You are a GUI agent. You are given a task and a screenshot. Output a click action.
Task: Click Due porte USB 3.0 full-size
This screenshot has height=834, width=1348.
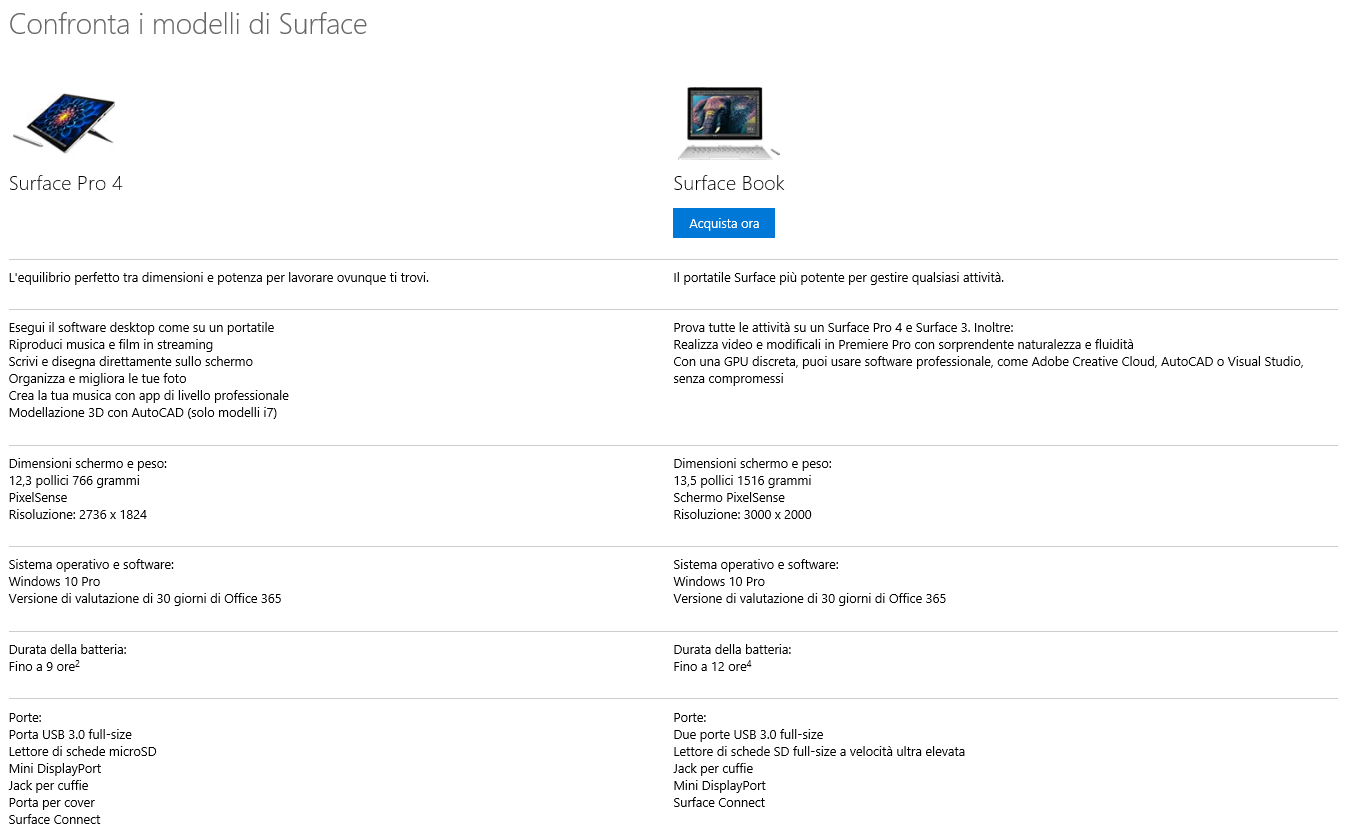(748, 735)
